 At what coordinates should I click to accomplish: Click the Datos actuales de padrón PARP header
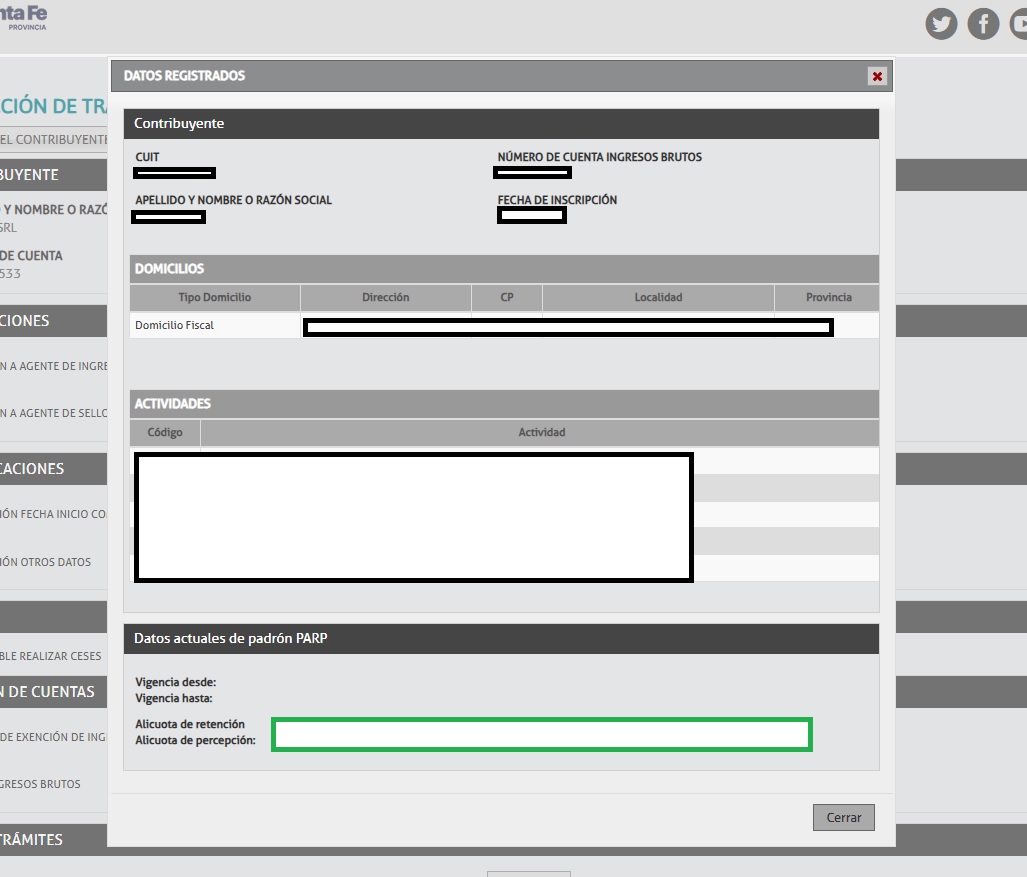501,639
